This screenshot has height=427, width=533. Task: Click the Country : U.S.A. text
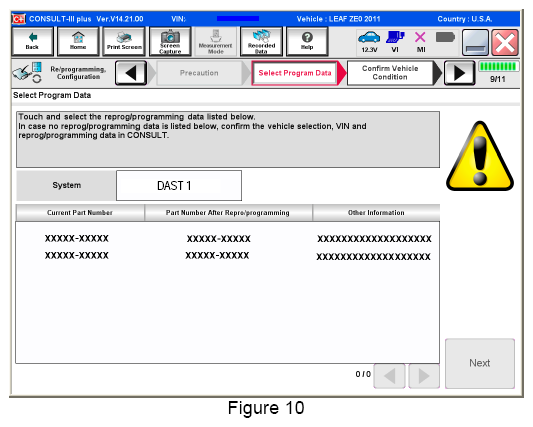click(465, 19)
